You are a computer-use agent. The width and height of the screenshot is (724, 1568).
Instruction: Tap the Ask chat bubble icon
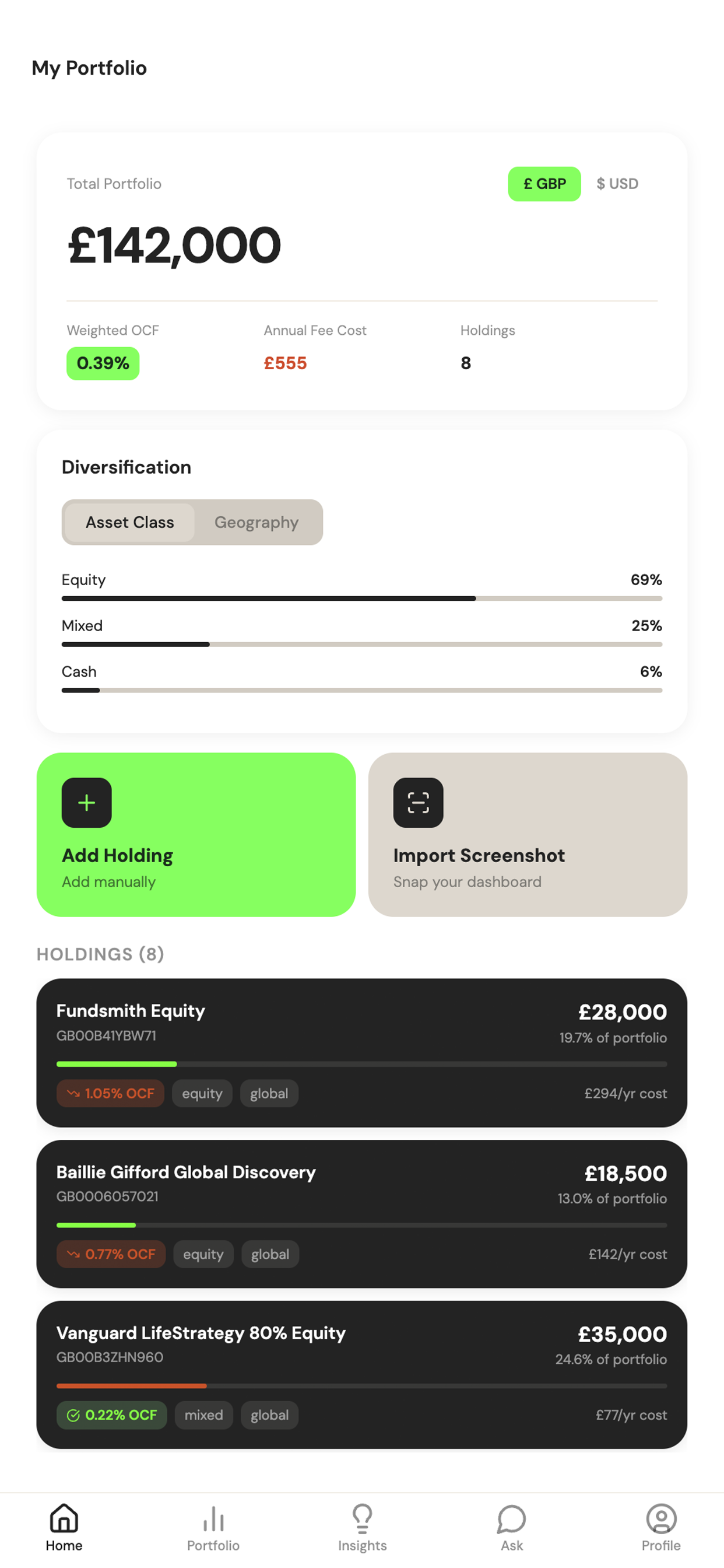[x=512, y=1518]
